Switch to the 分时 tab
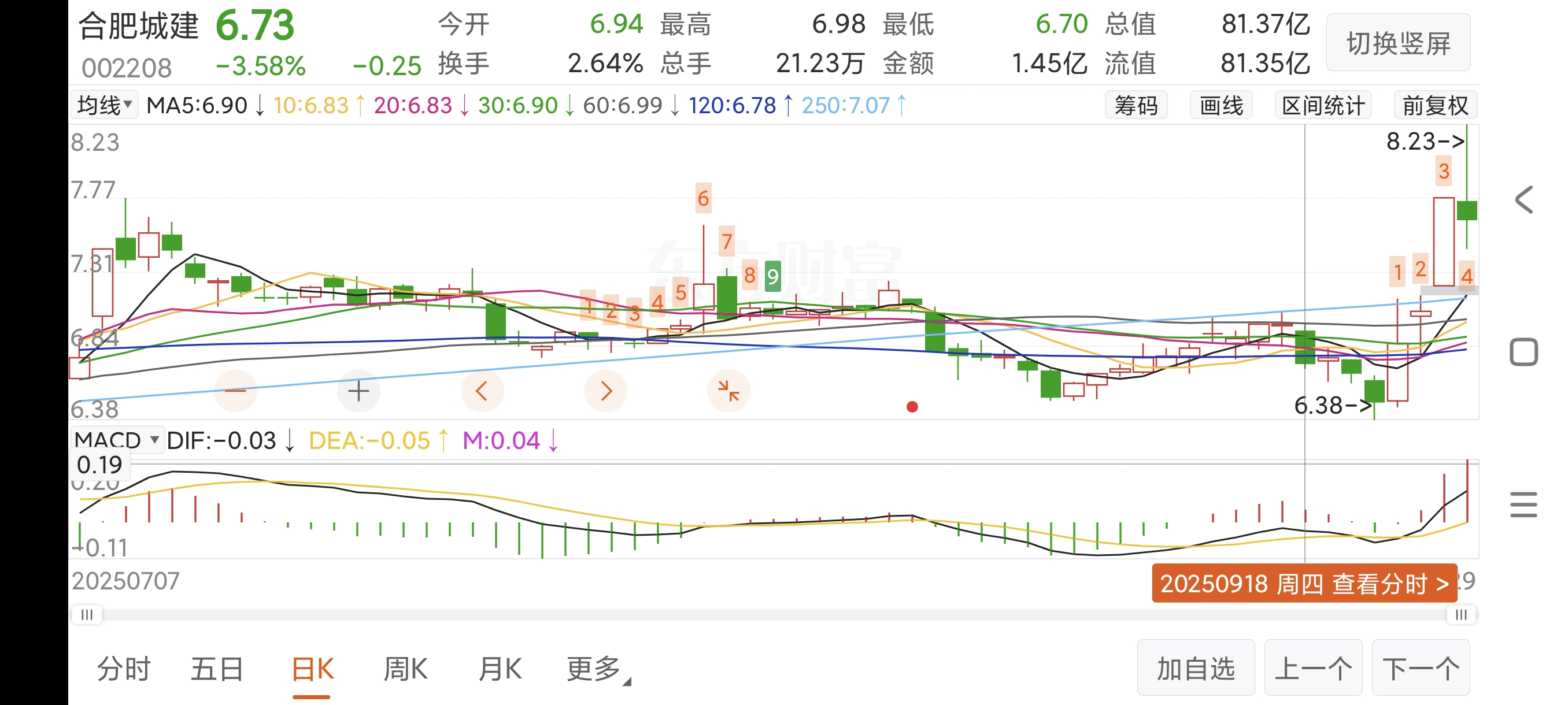1568x705 pixels. [124, 669]
